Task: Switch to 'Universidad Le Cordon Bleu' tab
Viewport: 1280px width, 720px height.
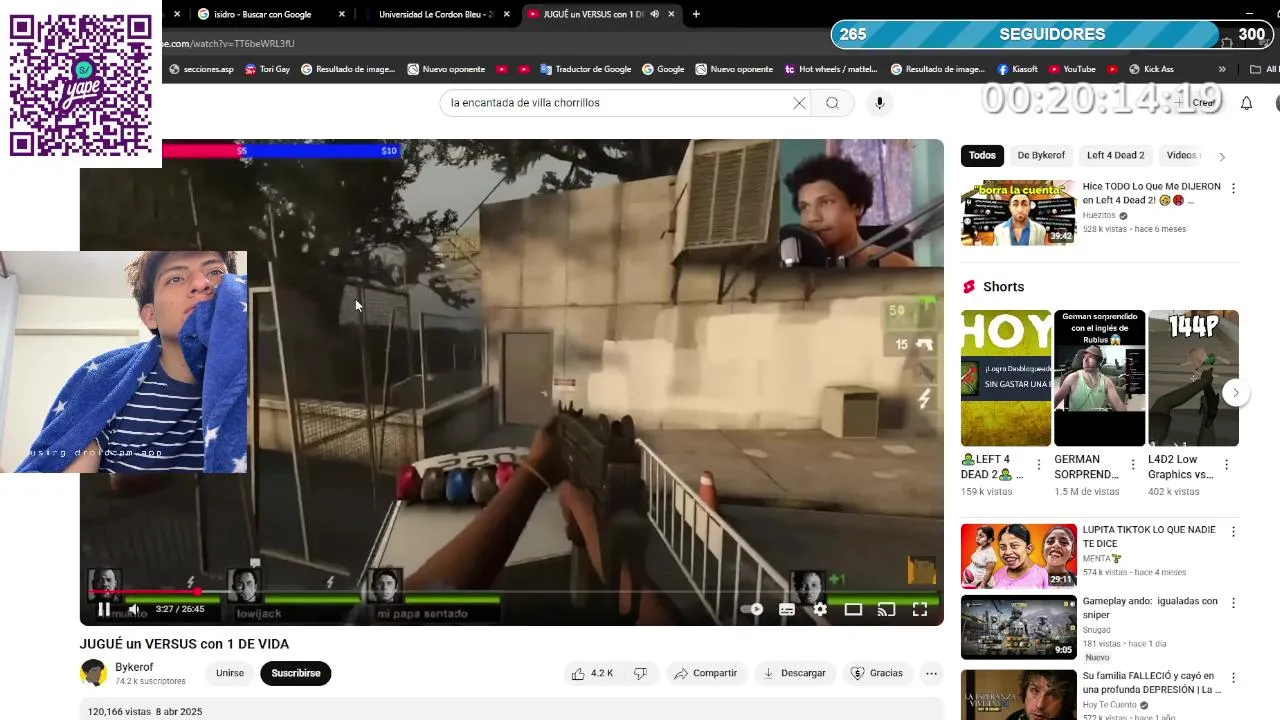Action: coord(435,14)
